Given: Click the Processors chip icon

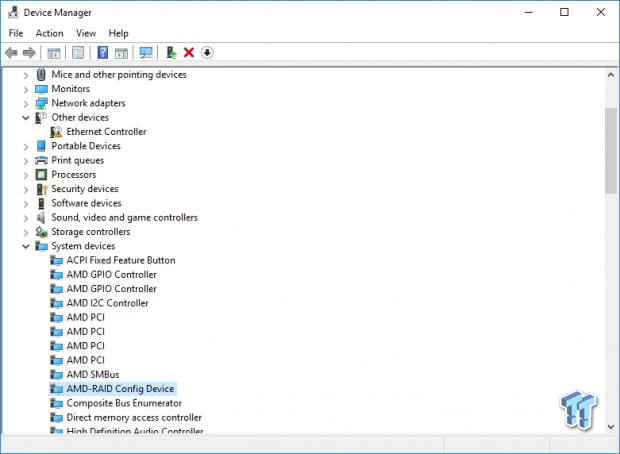Looking at the screenshot, I should [x=41, y=174].
